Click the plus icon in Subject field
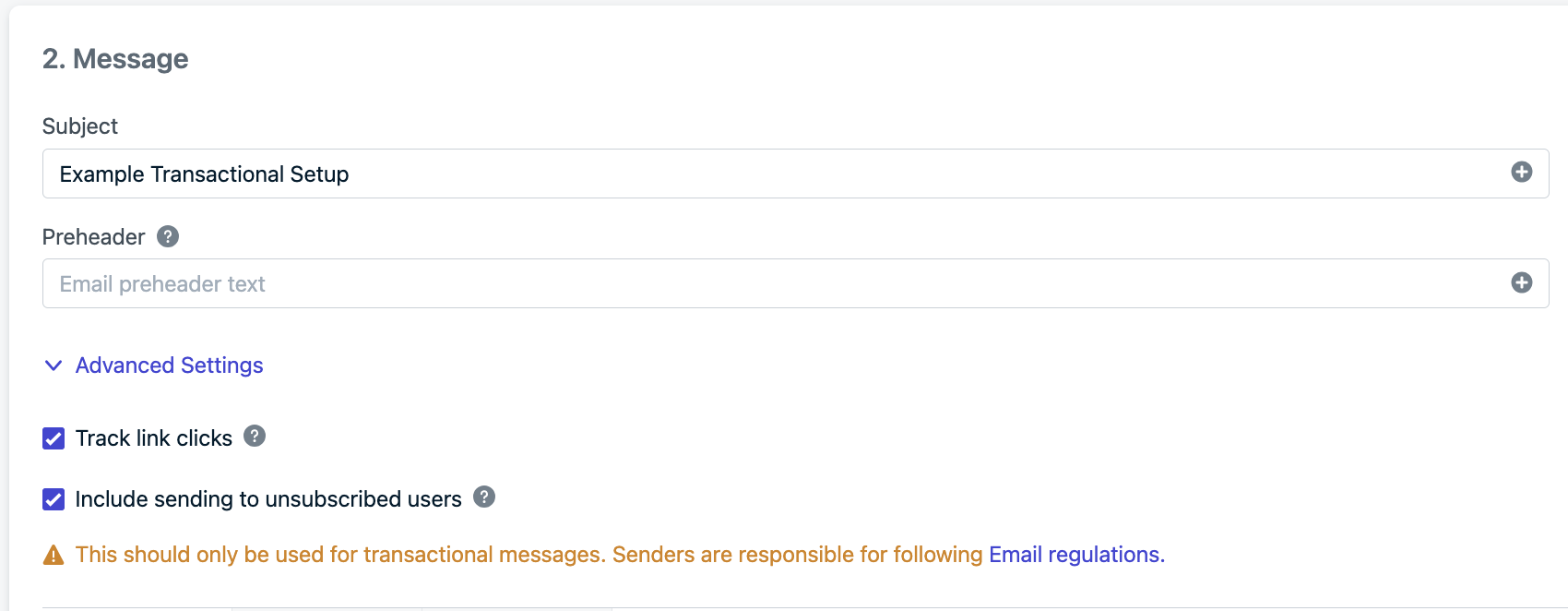The width and height of the screenshot is (1568, 611). [1521, 173]
